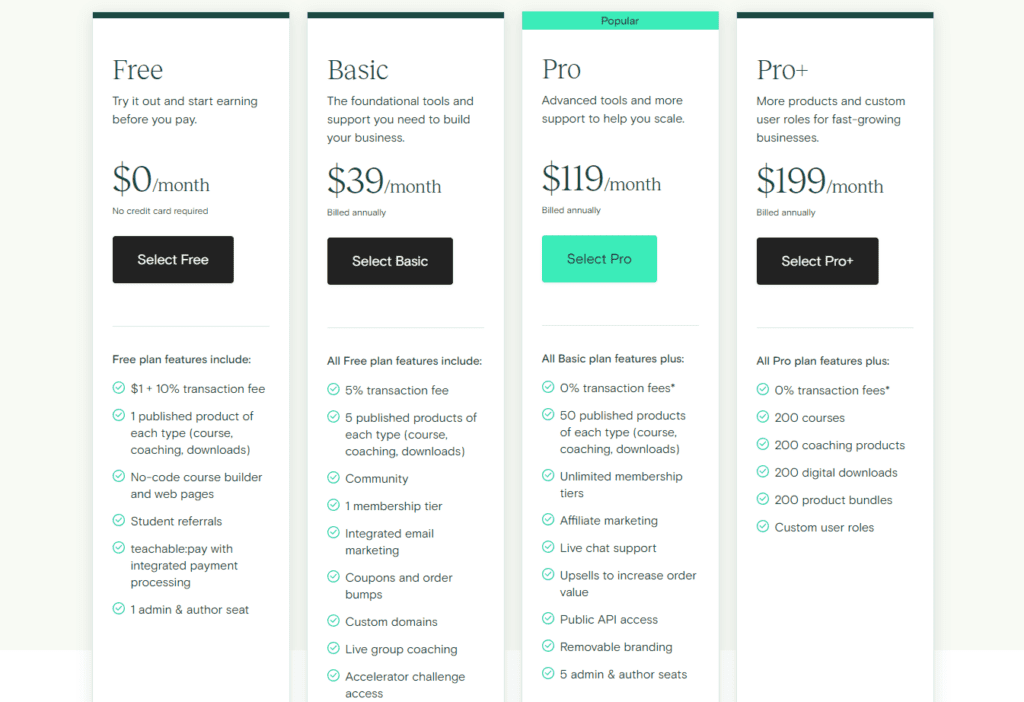Click the "$119/month" price text
Image resolution: width=1024 pixels, height=702 pixels.
click(x=602, y=182)
